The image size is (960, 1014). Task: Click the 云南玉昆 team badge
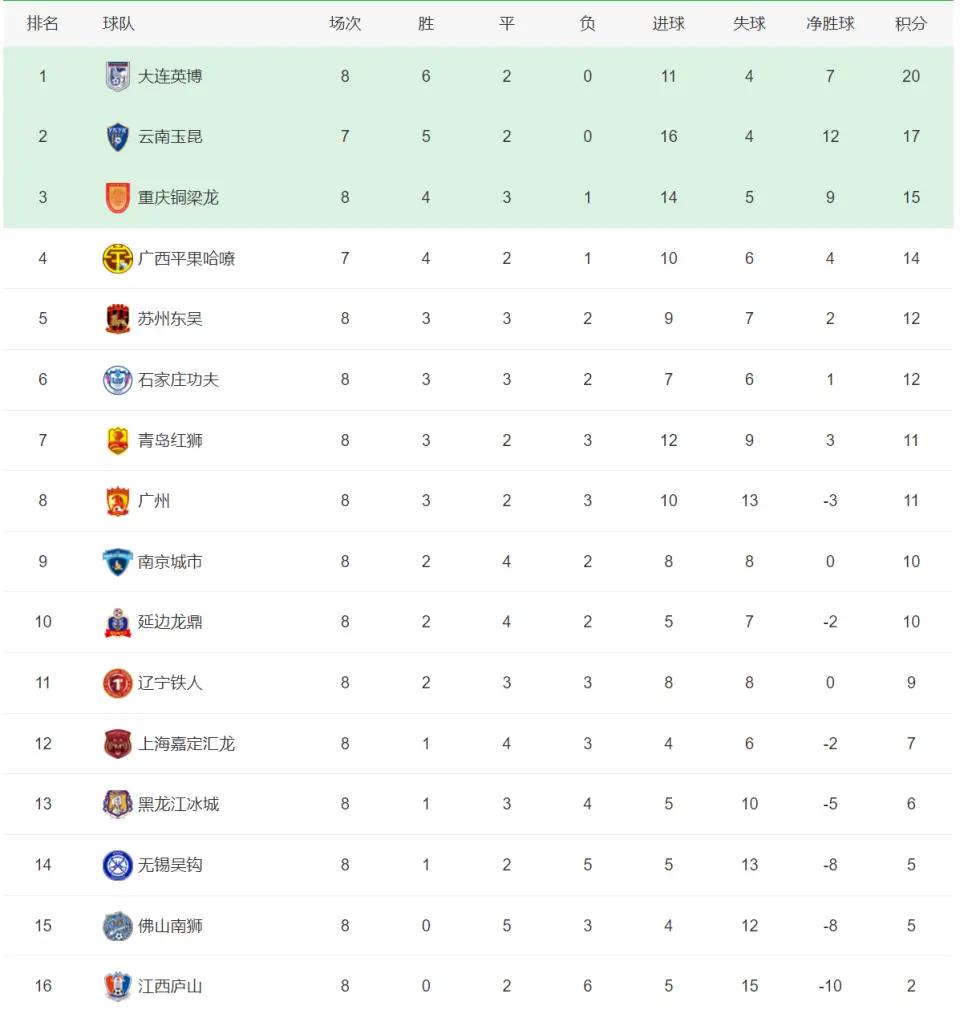click(x=118, y=136)
